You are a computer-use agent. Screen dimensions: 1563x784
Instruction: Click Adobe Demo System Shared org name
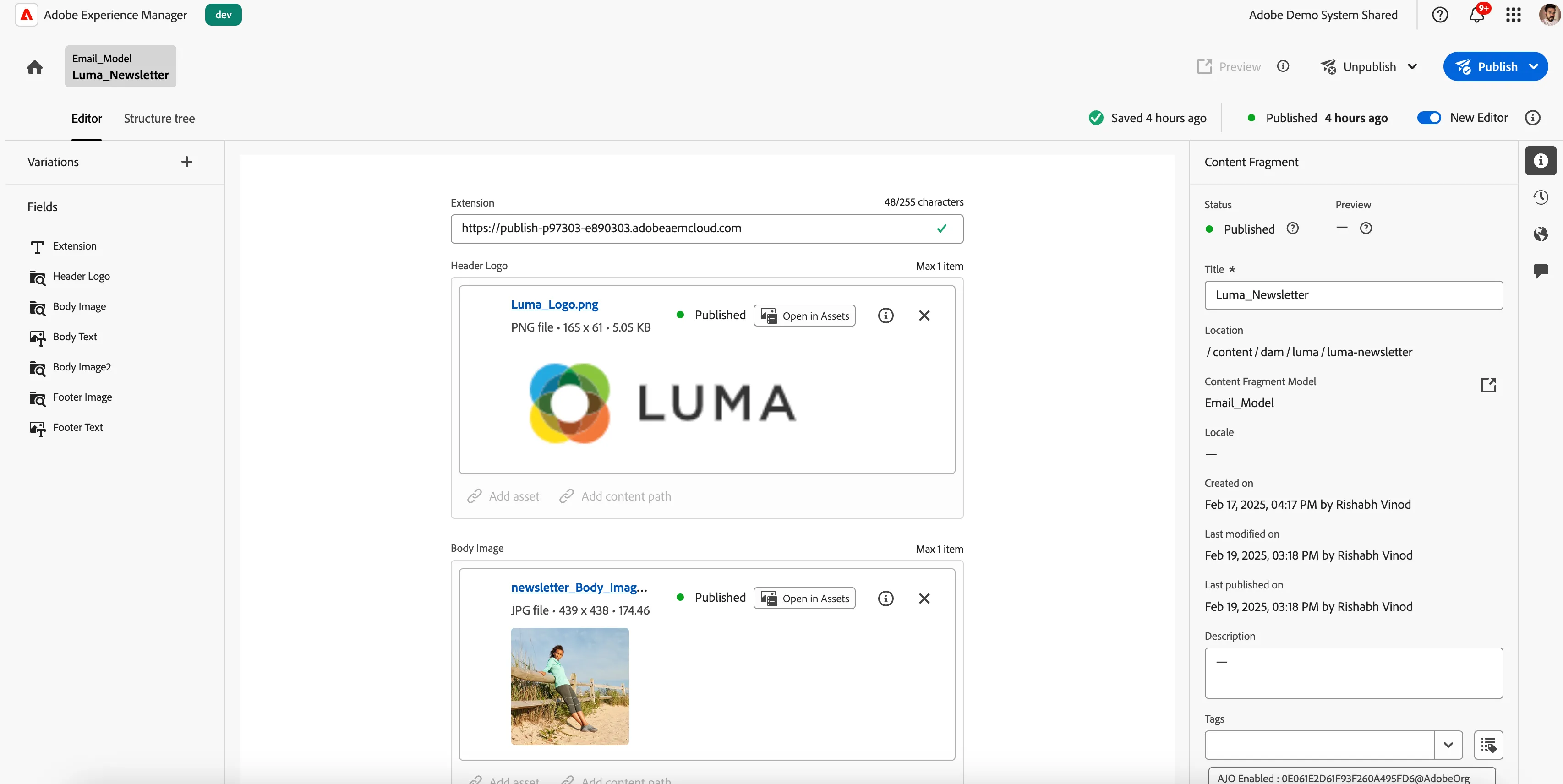(1323, 15)
